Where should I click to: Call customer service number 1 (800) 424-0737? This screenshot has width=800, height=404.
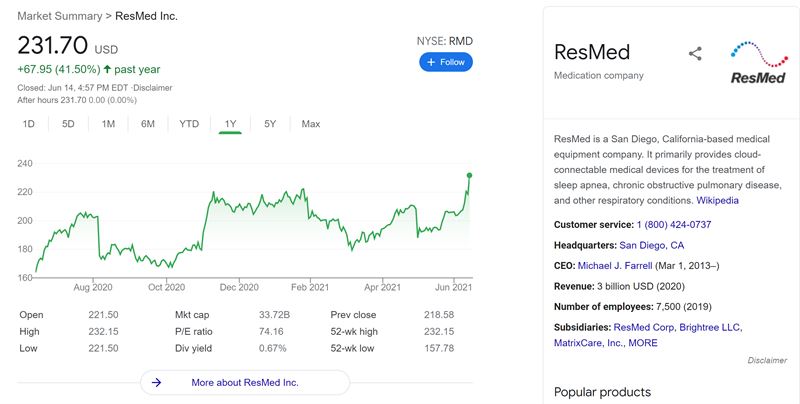(673, 224)
